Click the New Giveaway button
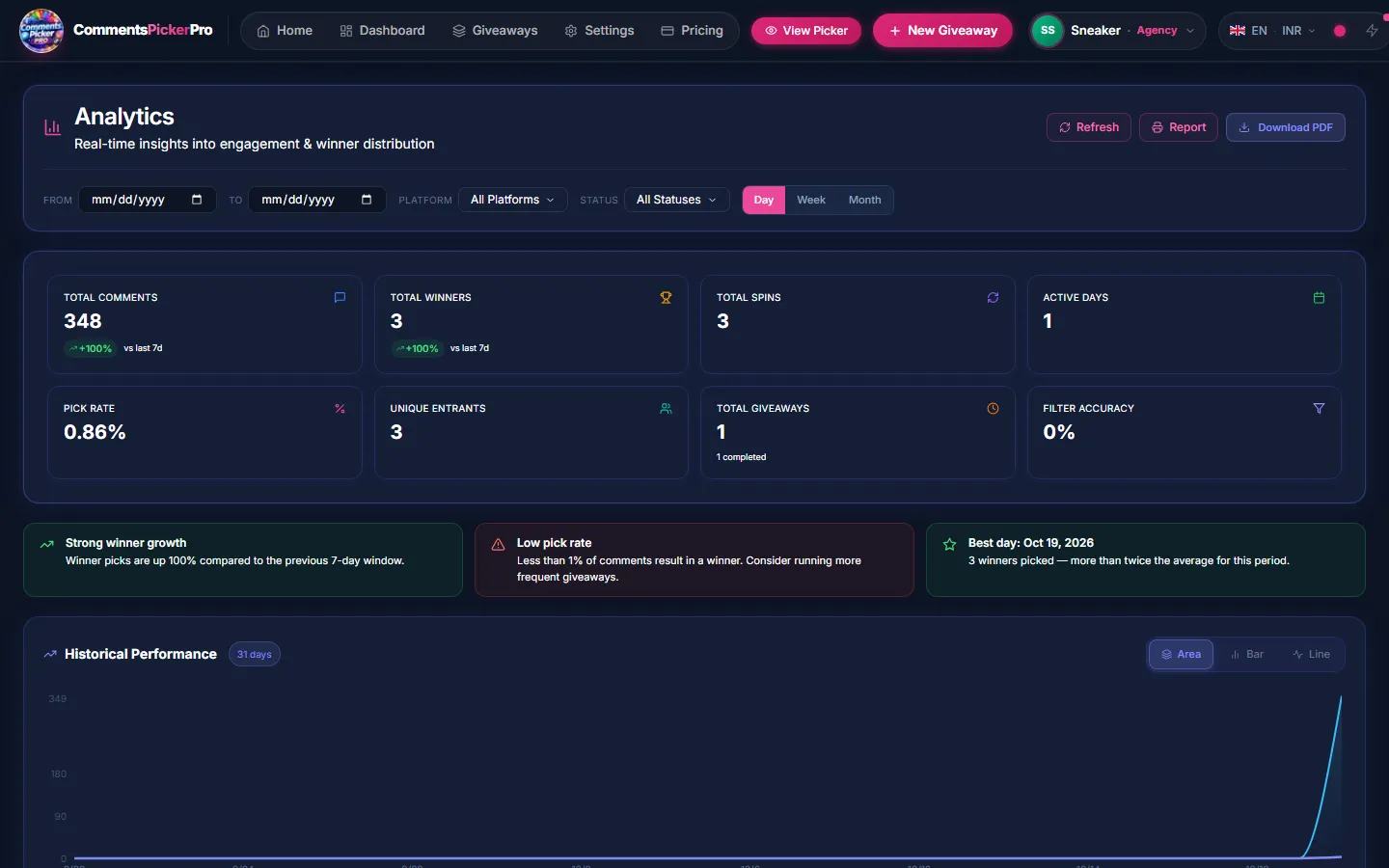This screenshot has height=868, width=1389. pos(942,31)
